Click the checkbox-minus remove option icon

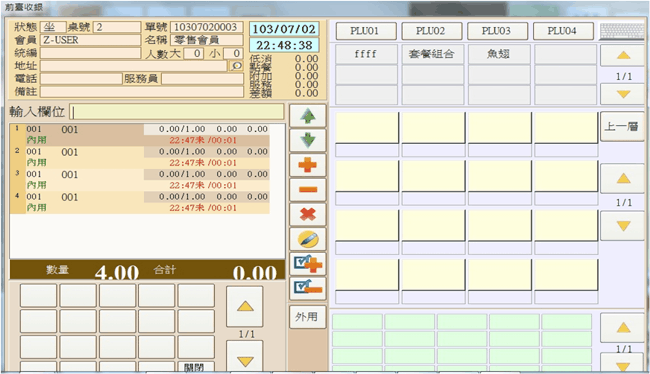coord(307,288)
